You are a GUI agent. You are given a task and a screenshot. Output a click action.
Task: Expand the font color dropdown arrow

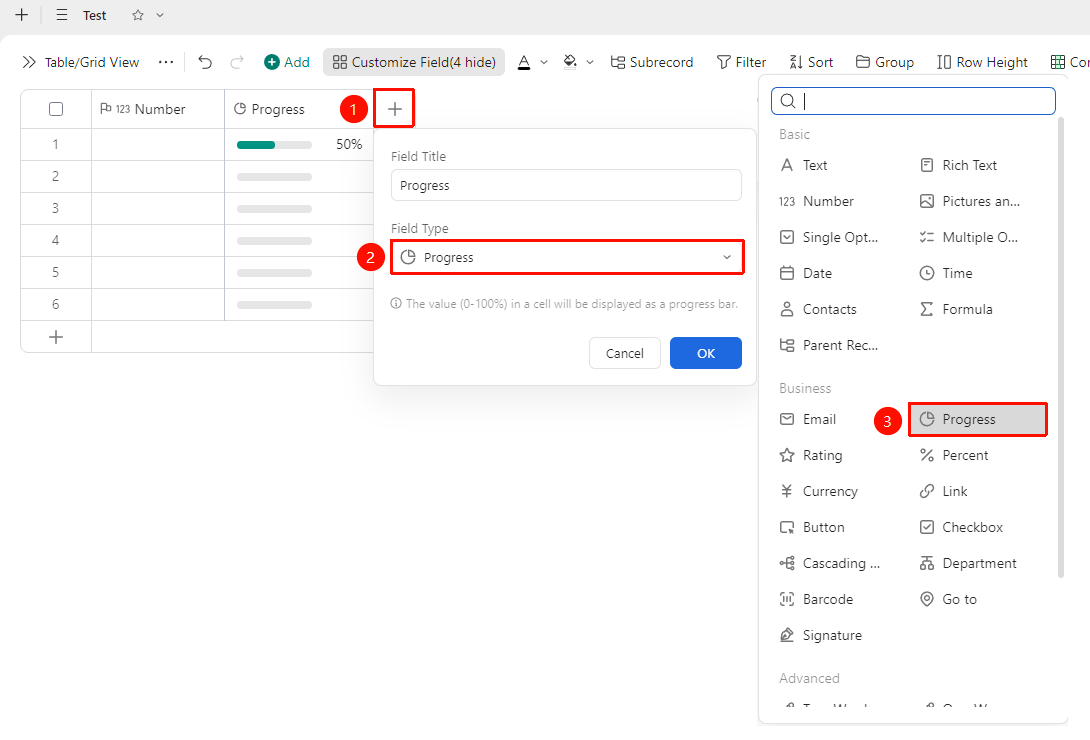click(544, 63)
